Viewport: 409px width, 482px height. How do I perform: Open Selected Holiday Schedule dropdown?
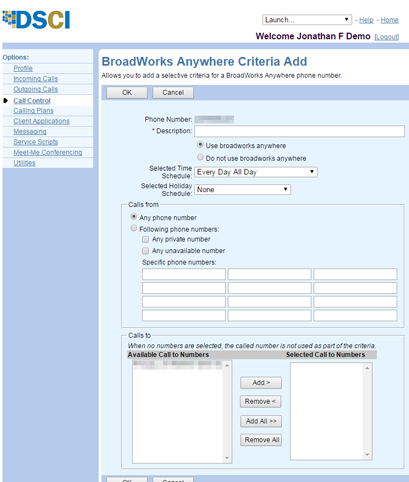tap(242, 189)
